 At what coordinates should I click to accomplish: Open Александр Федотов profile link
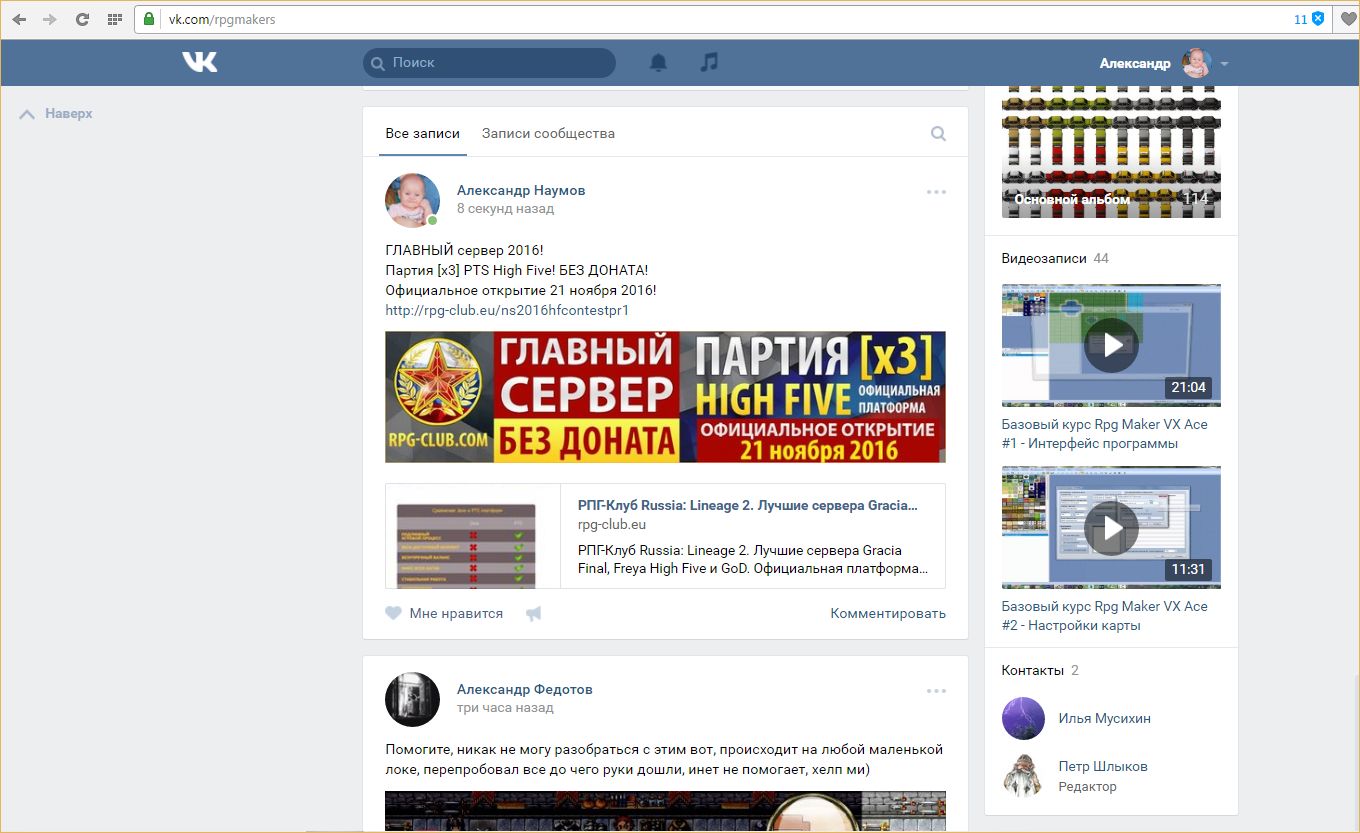click(x=525, y=689)
